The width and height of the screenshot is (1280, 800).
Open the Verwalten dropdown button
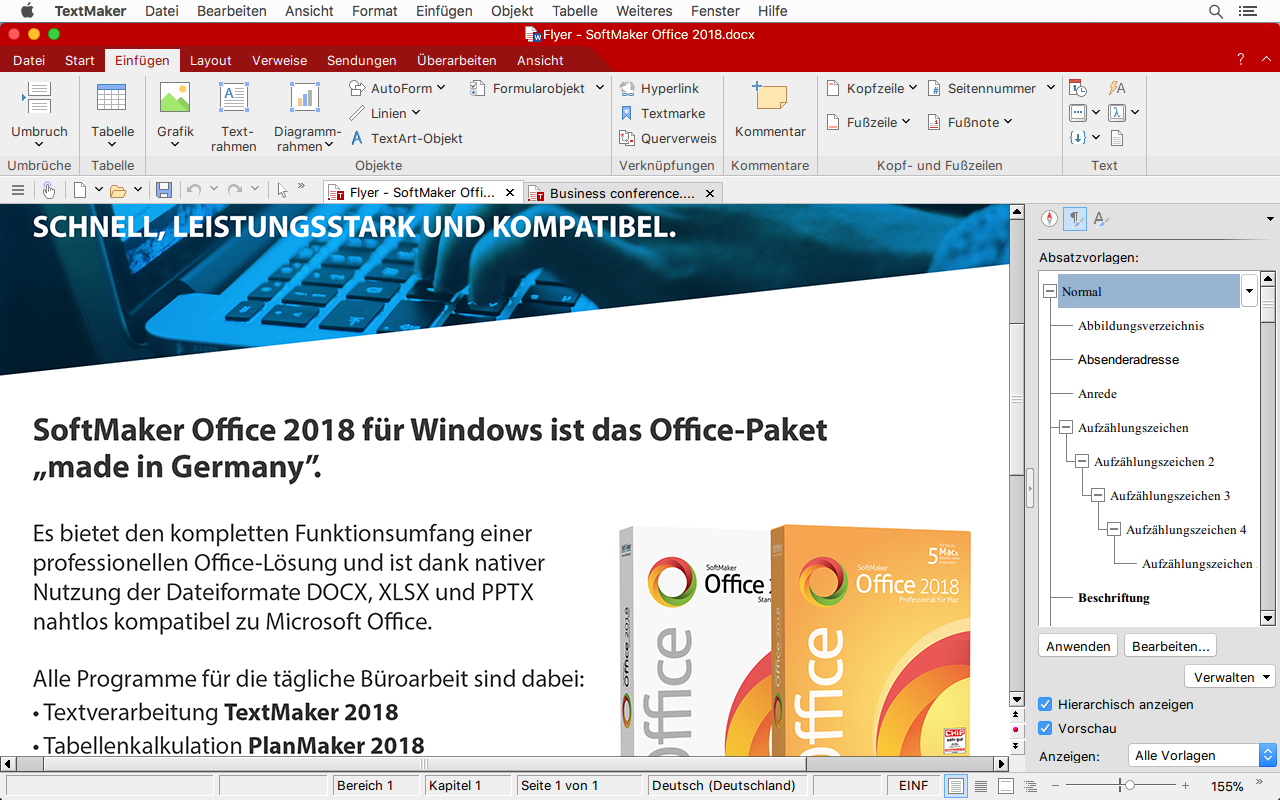pos(1230,677)
